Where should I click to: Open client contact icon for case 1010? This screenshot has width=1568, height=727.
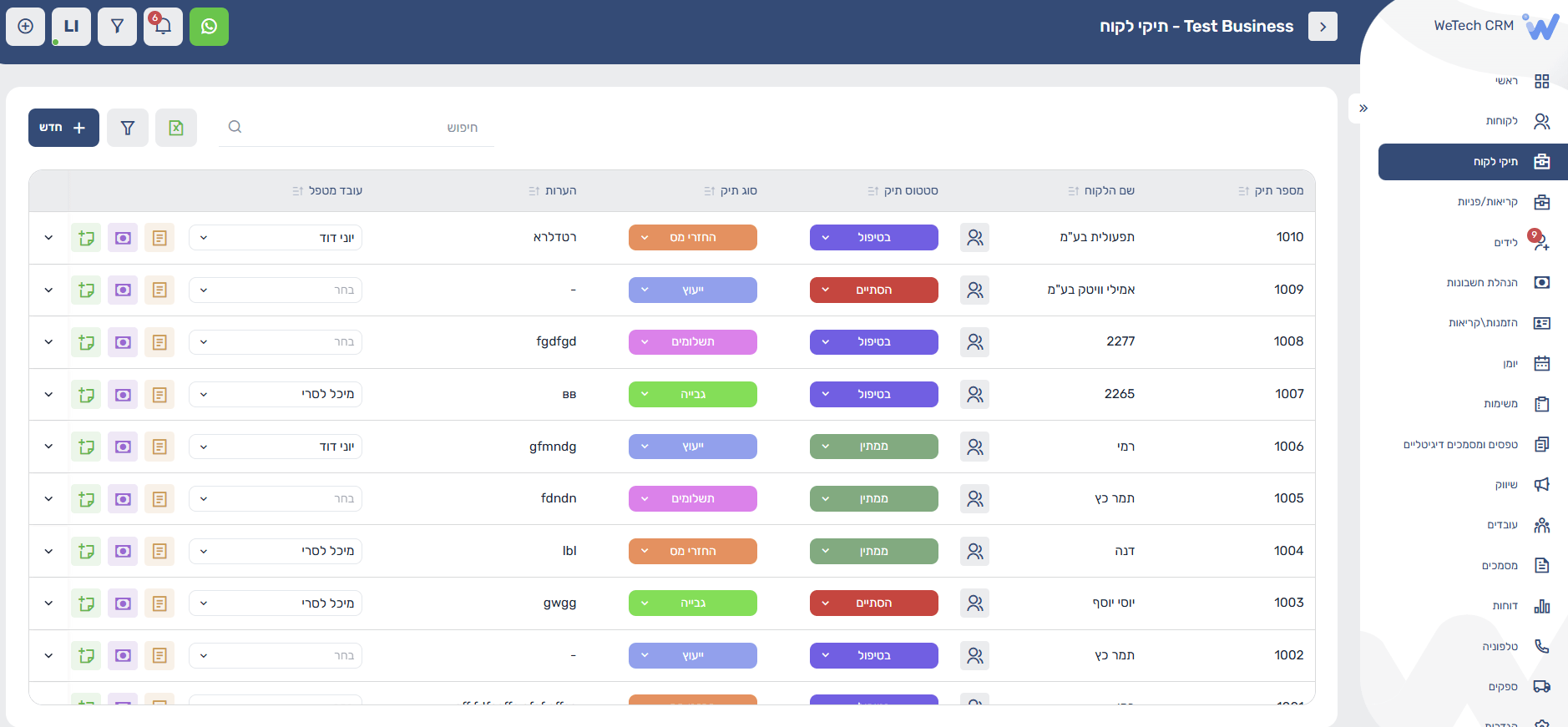pos(974,238)
